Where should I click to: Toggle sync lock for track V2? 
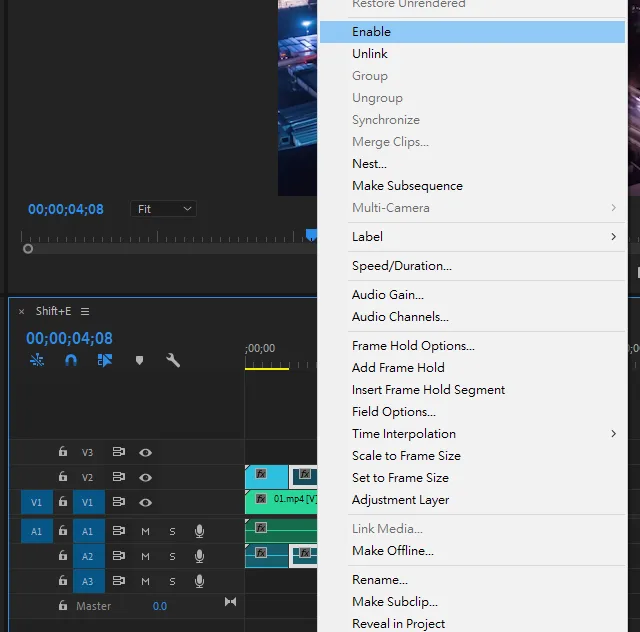[x=119, y=477]
